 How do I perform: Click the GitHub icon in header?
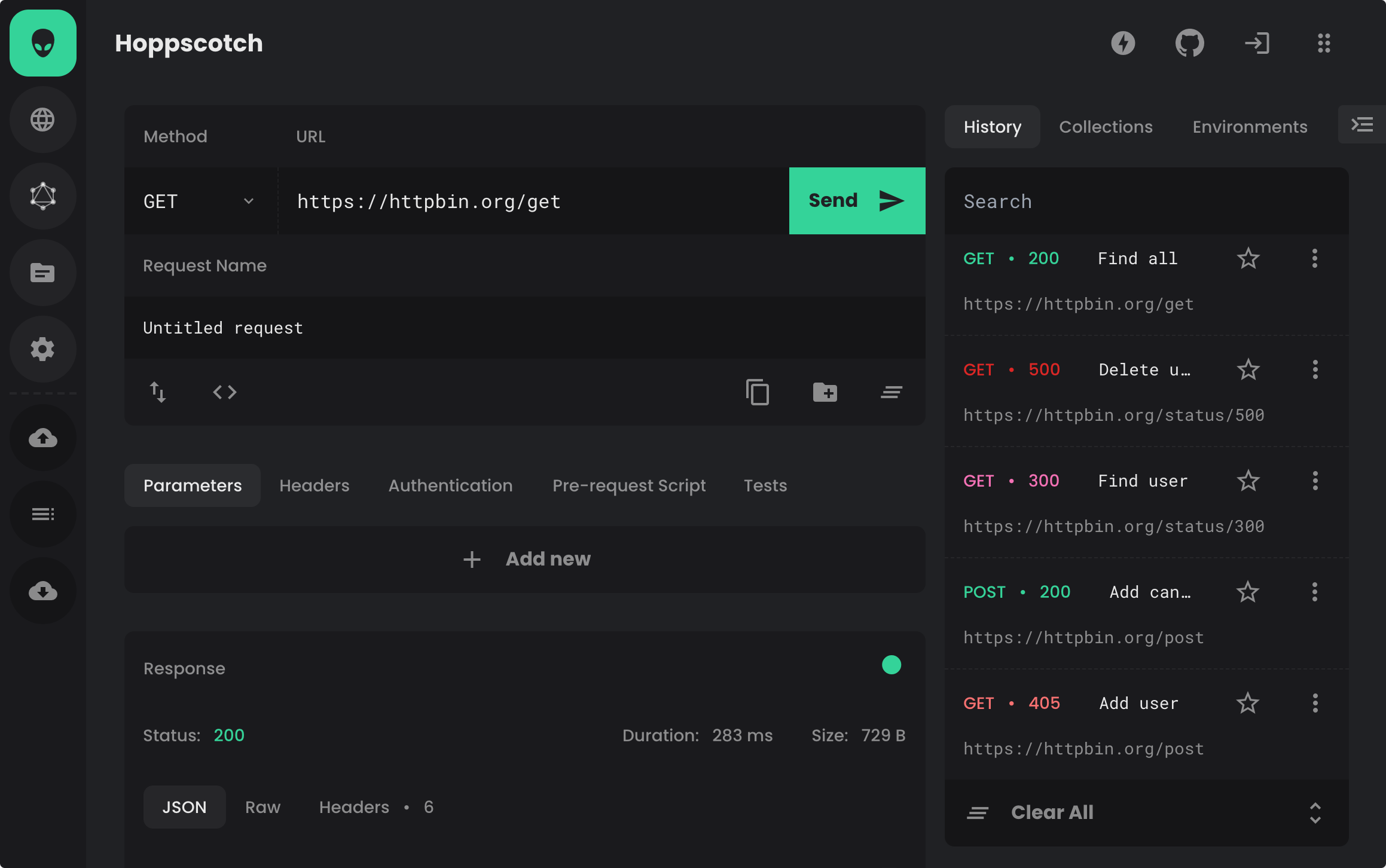coord(1189,43)
